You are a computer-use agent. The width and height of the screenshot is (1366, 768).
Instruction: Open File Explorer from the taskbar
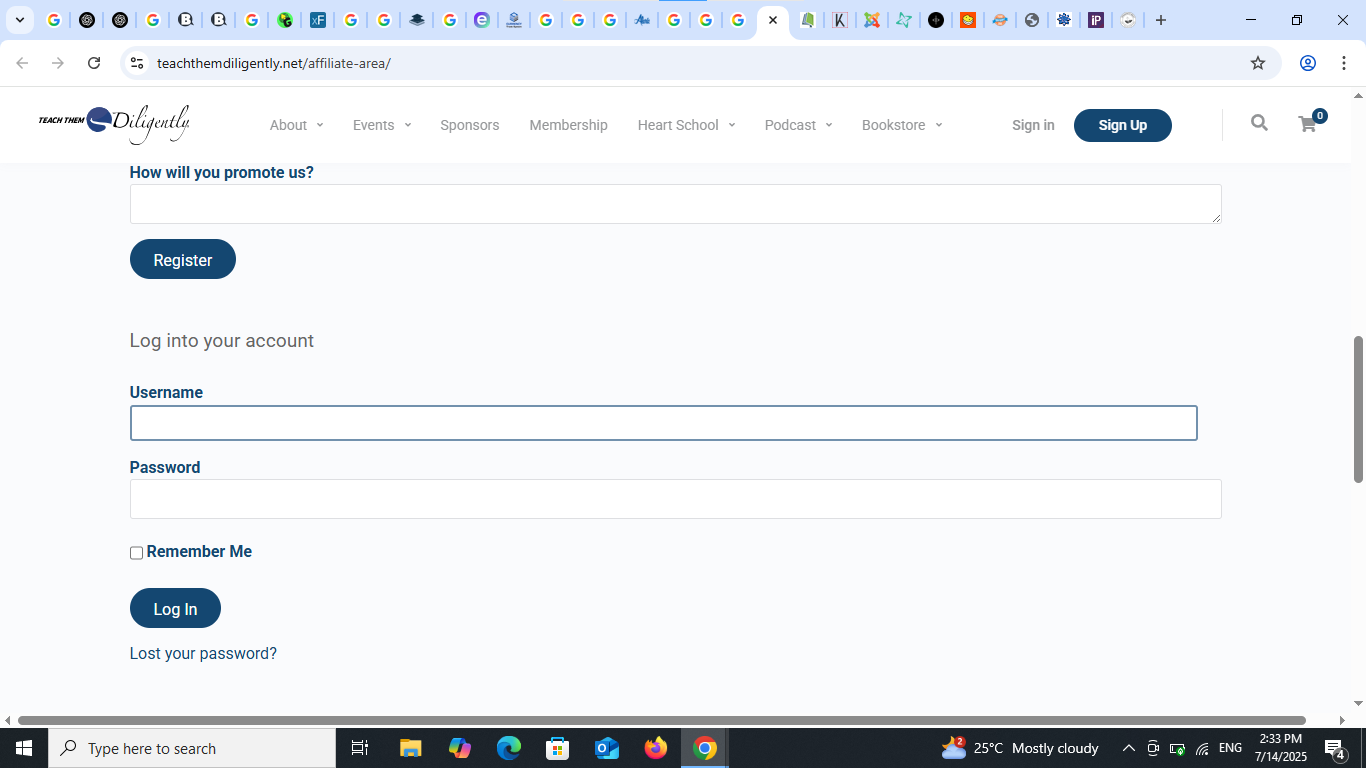click(411, 748)
